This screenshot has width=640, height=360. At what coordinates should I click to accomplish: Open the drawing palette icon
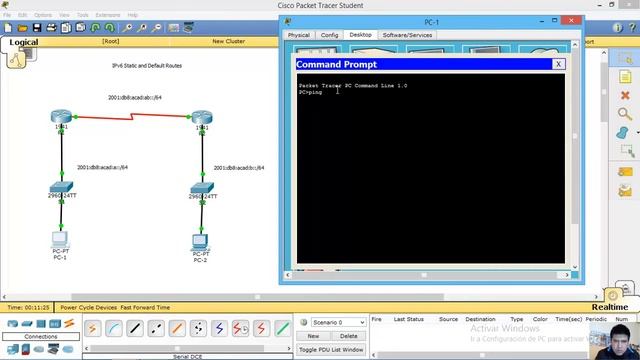(x=173, y=28)
